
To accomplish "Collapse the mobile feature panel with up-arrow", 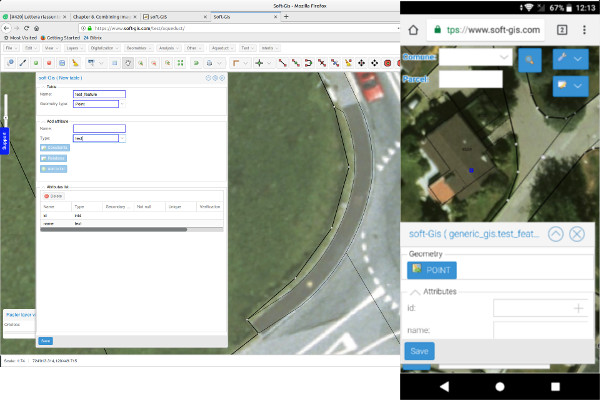I will coord(555,234).
